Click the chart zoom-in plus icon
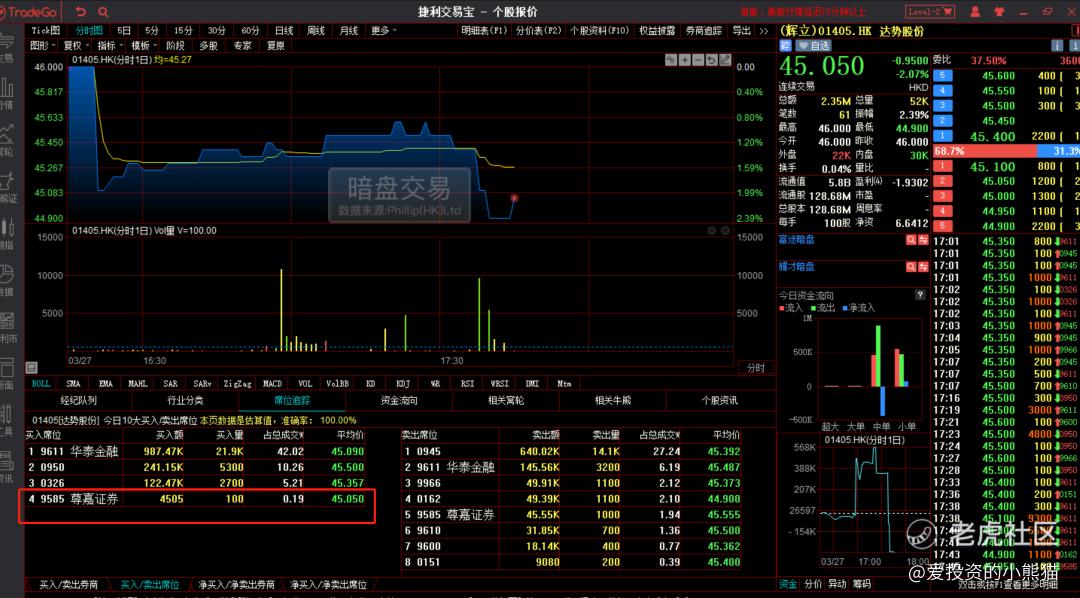The height and width of the screenshot is (598, 1080). click(685, 60)
